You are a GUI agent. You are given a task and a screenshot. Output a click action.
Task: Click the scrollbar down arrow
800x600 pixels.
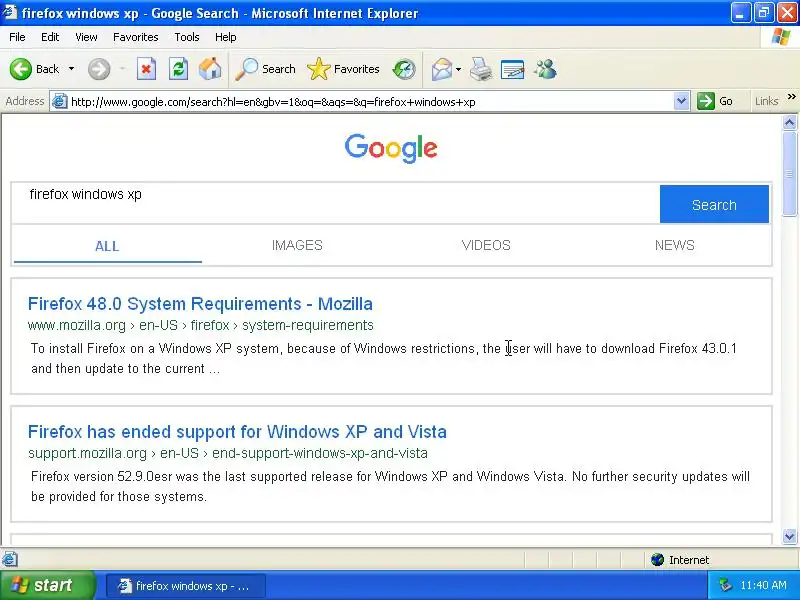(x=789, y=536)
